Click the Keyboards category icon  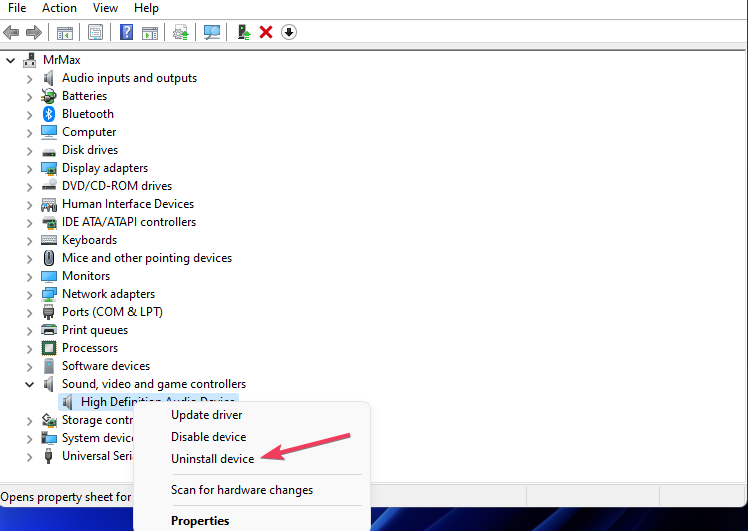pos(49,240)
